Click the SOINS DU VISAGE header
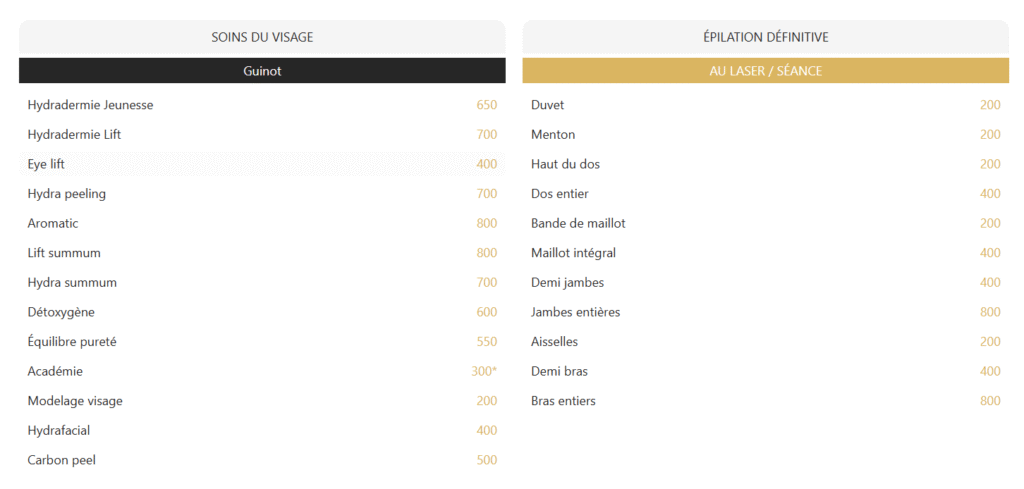This screenshot has height=489, width=1024. pos(262,37)
